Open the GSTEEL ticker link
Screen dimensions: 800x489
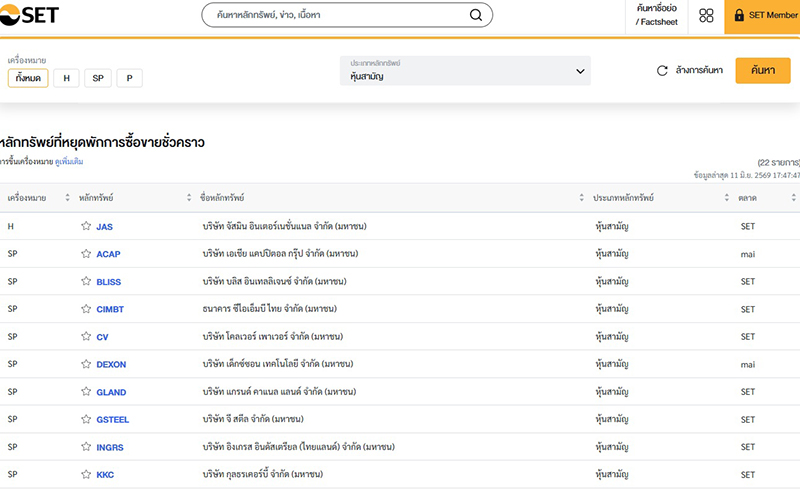113,420
